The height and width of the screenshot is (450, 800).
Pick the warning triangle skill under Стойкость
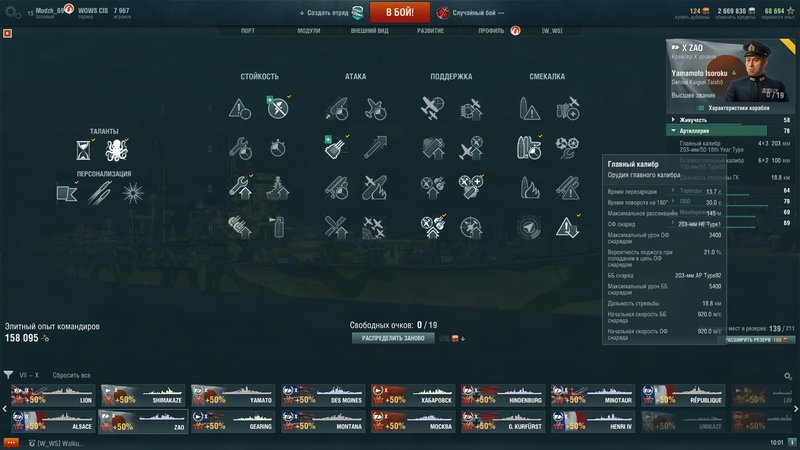click(x=240, y=109)
